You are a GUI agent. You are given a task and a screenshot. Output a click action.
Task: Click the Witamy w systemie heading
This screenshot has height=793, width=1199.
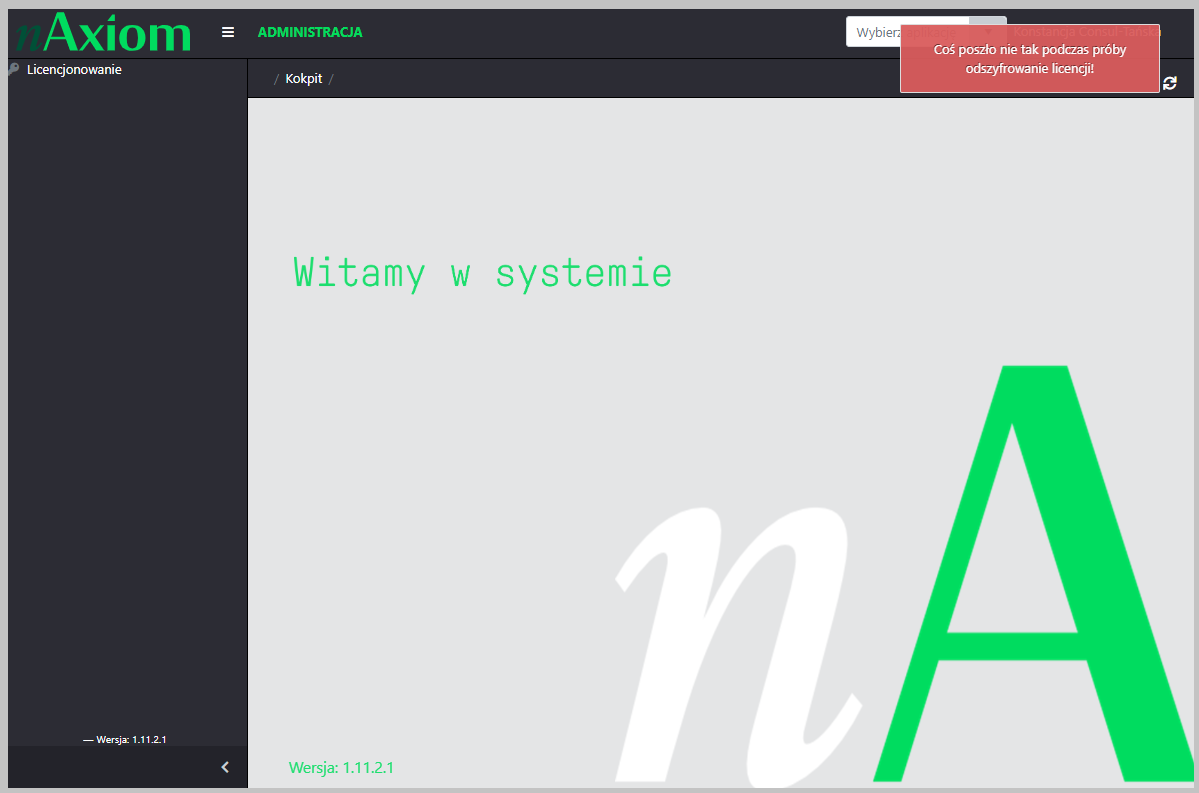[x=483, y=274]
